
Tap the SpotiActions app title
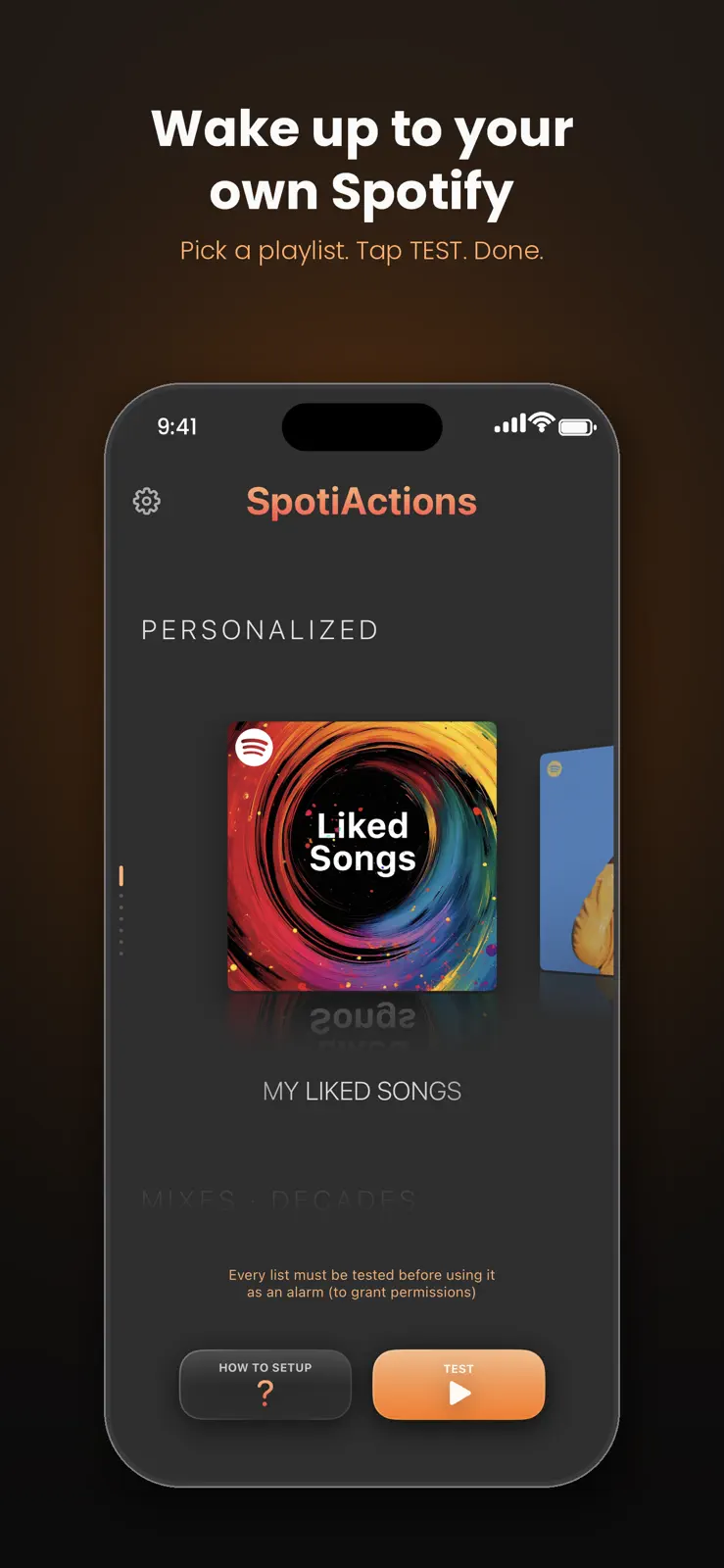pos(362,502)
